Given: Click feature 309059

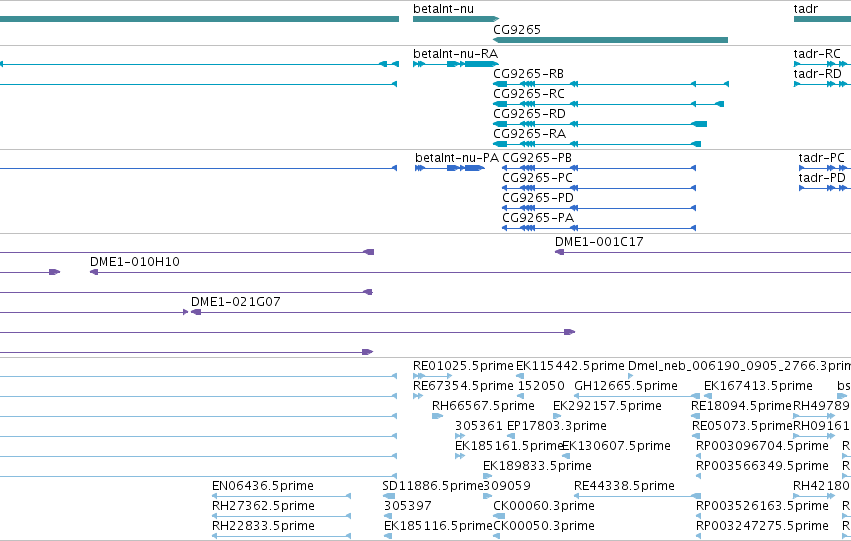Looking at the screenshot, I should tap(487, 496).
